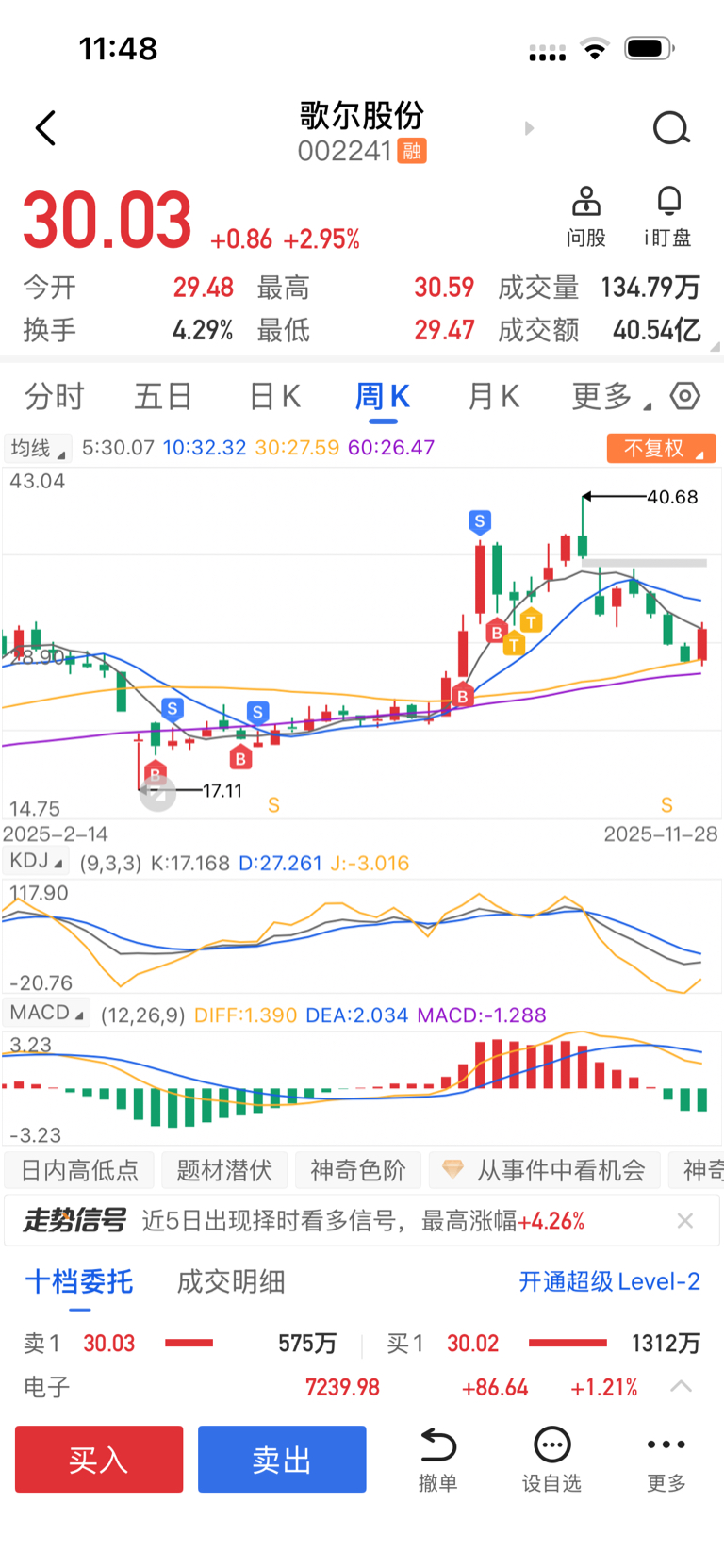This screenshot has height=1568, width=724.
Task: Tap 设自选 add to watchlist icon
Action: point(551,1460)
